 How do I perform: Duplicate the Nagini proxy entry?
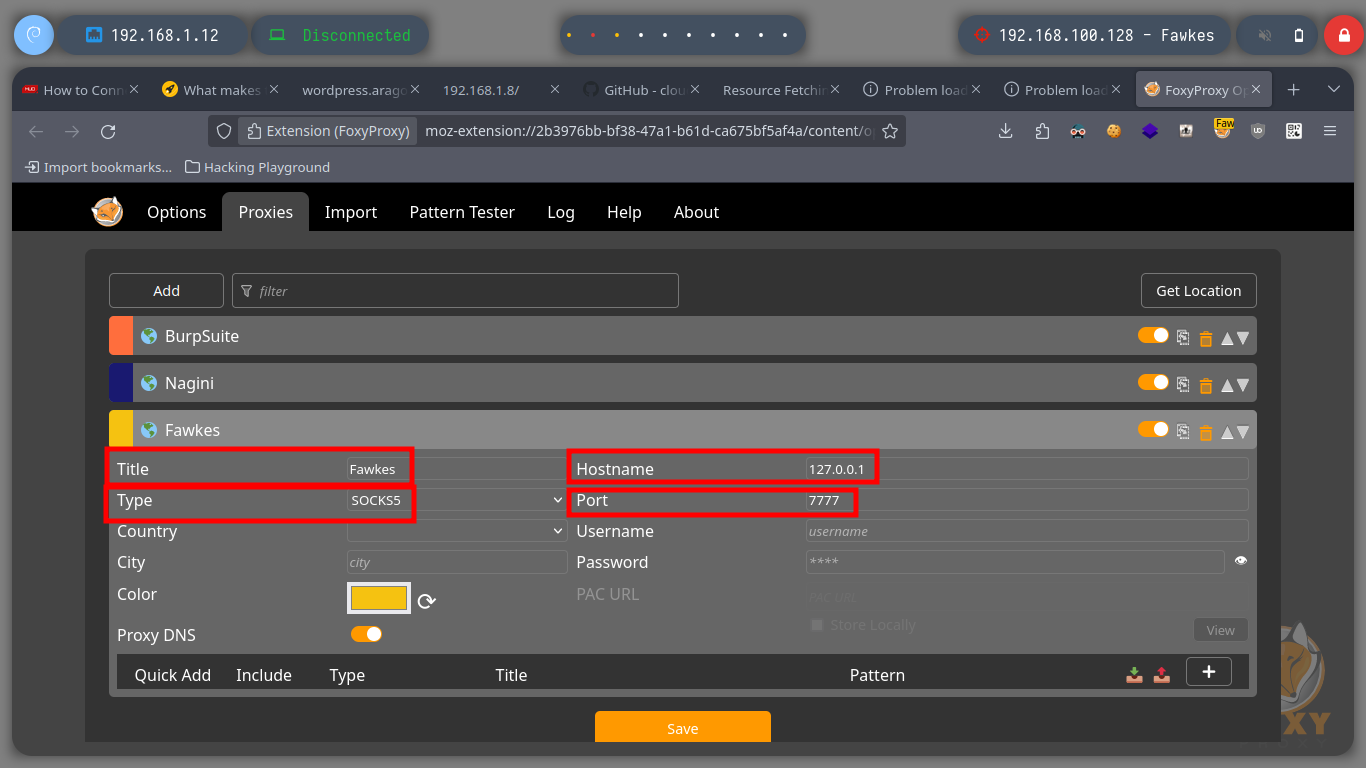click(1183, 385)
